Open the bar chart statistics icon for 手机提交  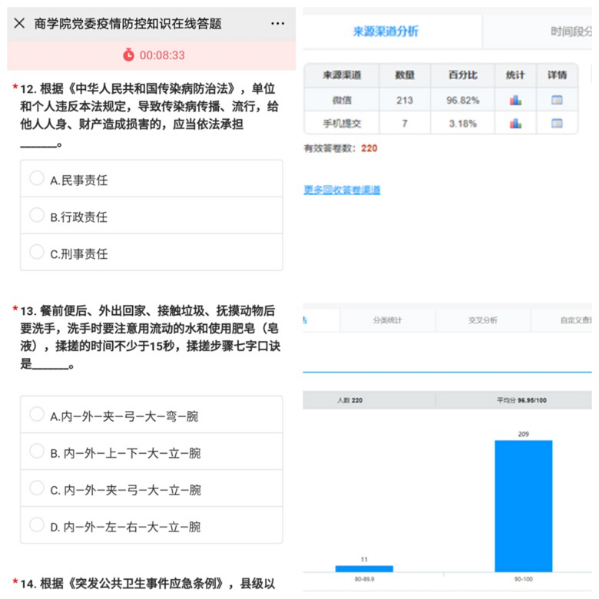[x=515, y=123]
